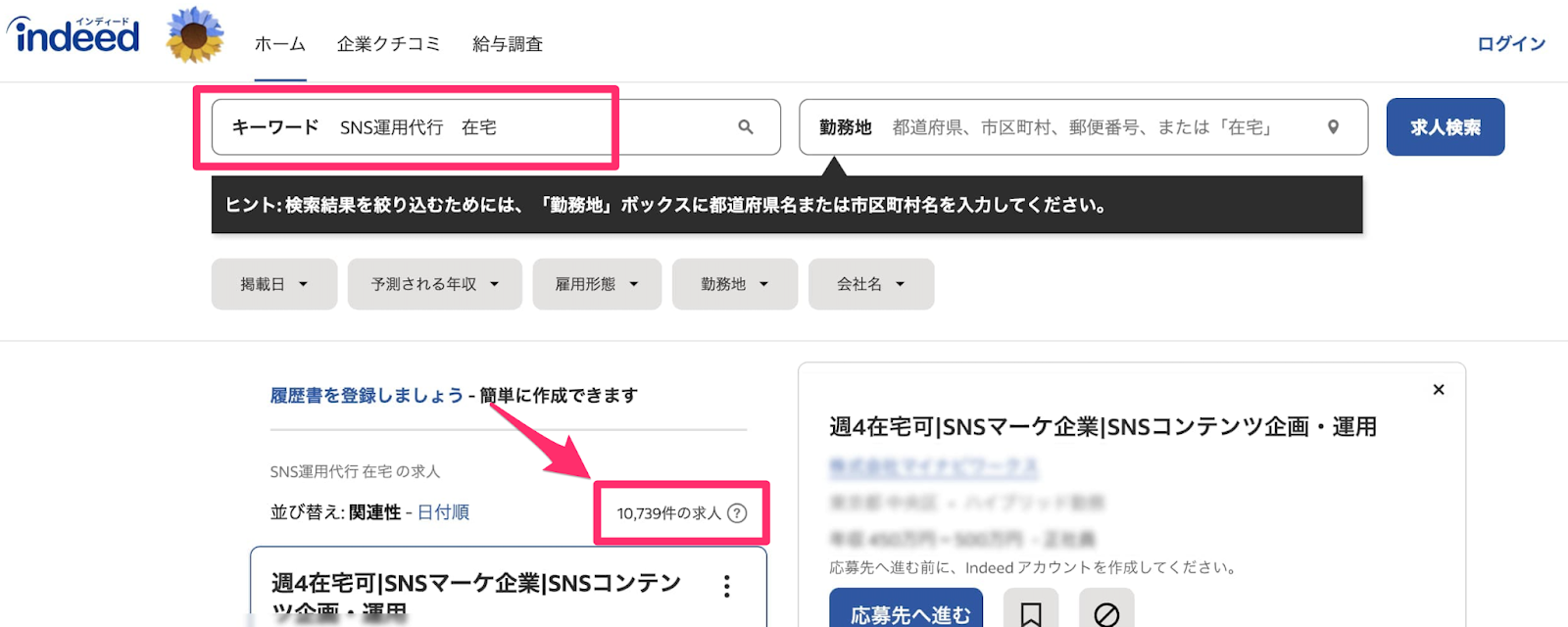This screenshot has width=1568, height=627.
Task: Expand the 掲載日 filter dropdown
Action: [x=274, y=284]
